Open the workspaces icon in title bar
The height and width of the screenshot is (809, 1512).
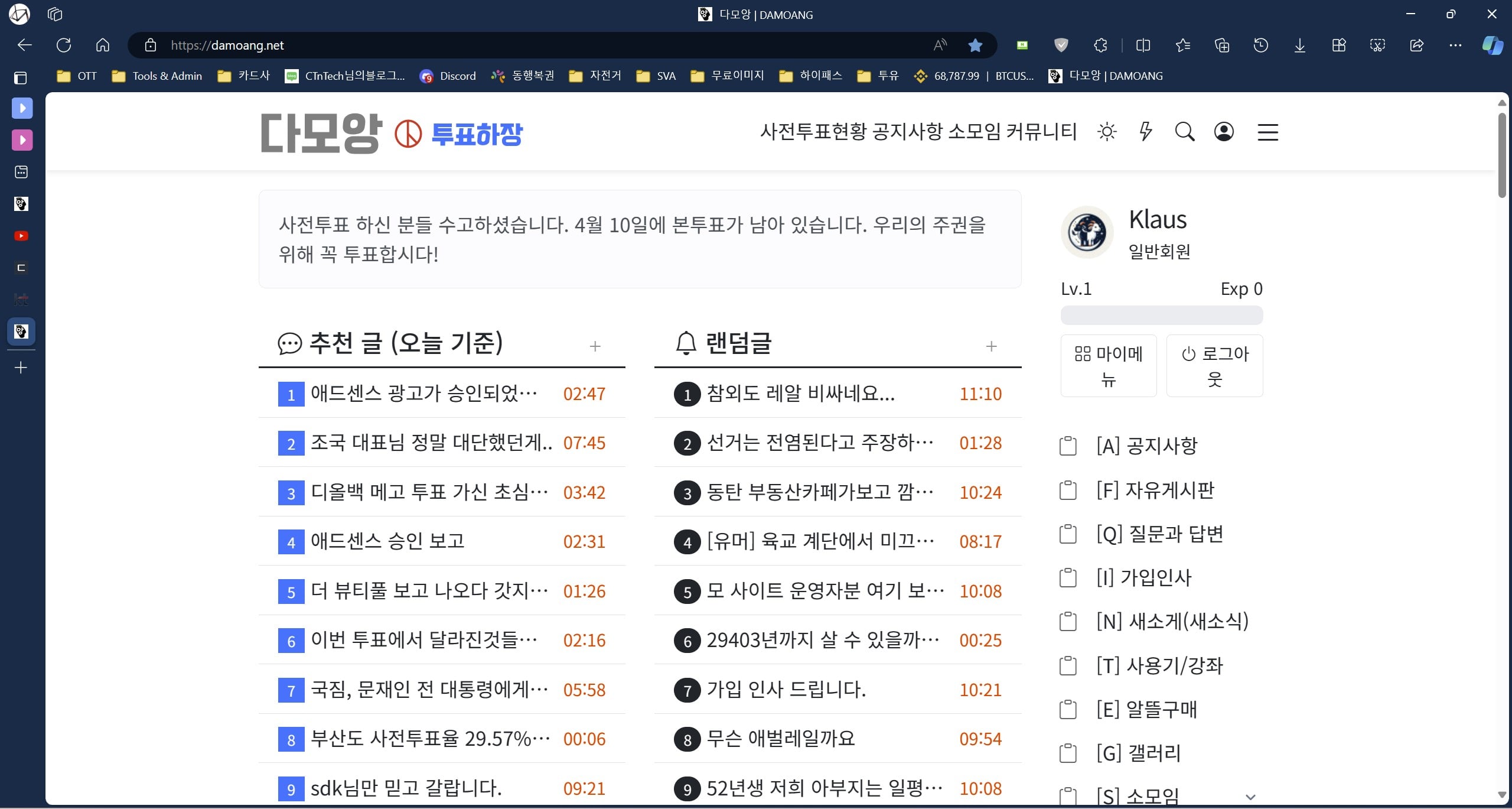[55, 14]
